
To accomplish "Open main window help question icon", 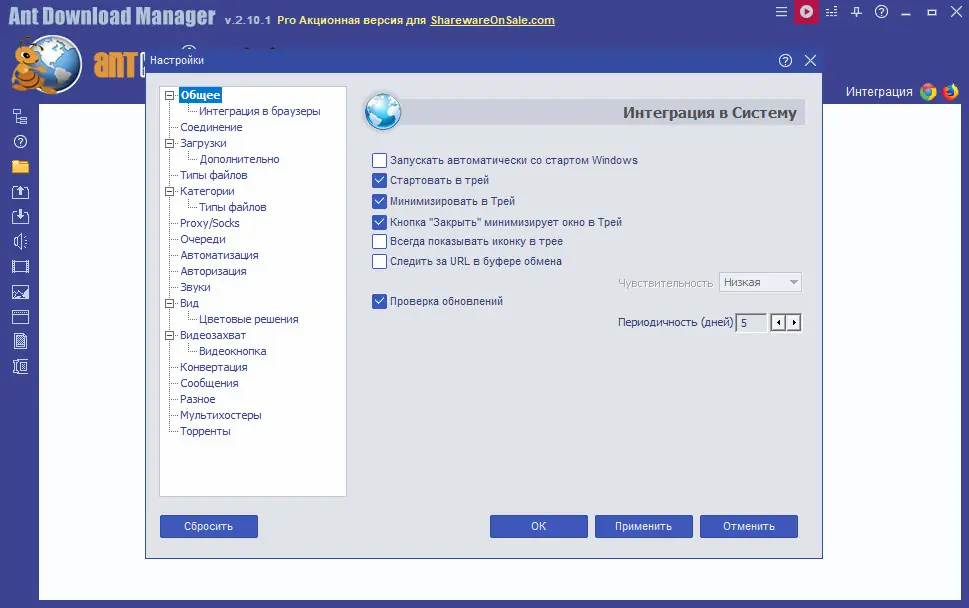I will coord(881,12).
